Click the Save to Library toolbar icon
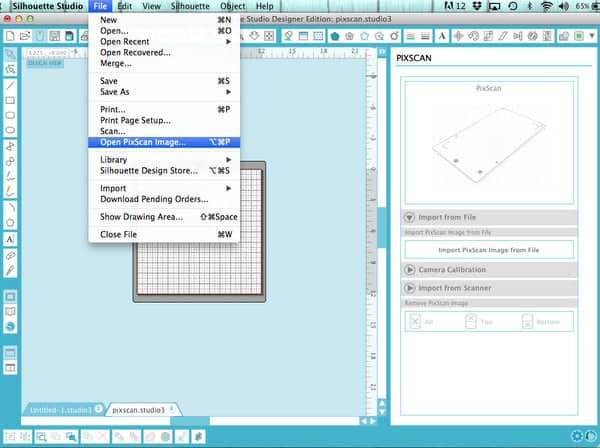 [69, 36]
